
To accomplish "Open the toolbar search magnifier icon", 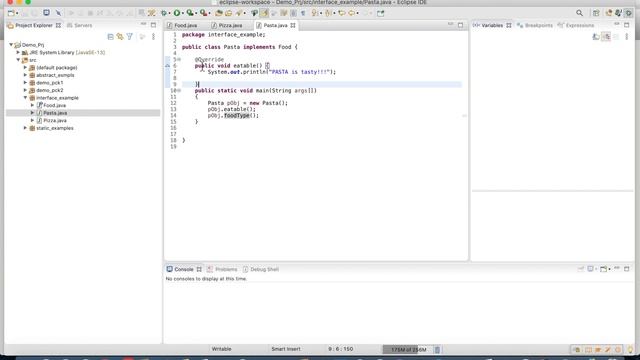I will click(x=579, y=13).
